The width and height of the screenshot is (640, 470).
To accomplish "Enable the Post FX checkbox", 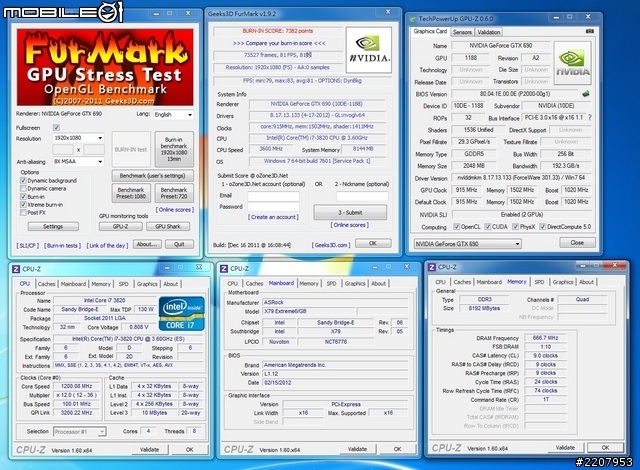I will 23,213.
